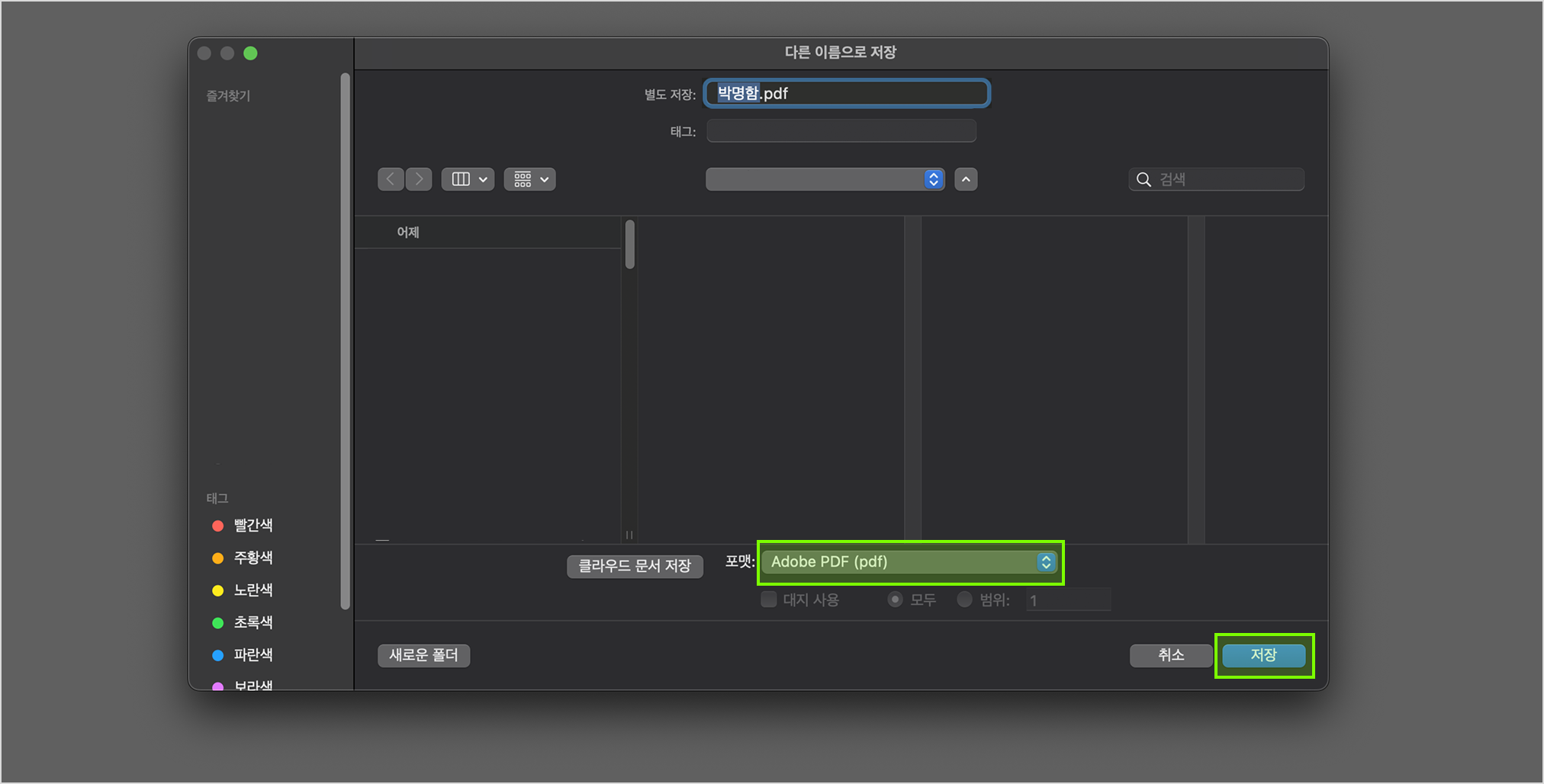Select the orange tag 주황색
The image size is (1544, 784).
click(253, 557)
